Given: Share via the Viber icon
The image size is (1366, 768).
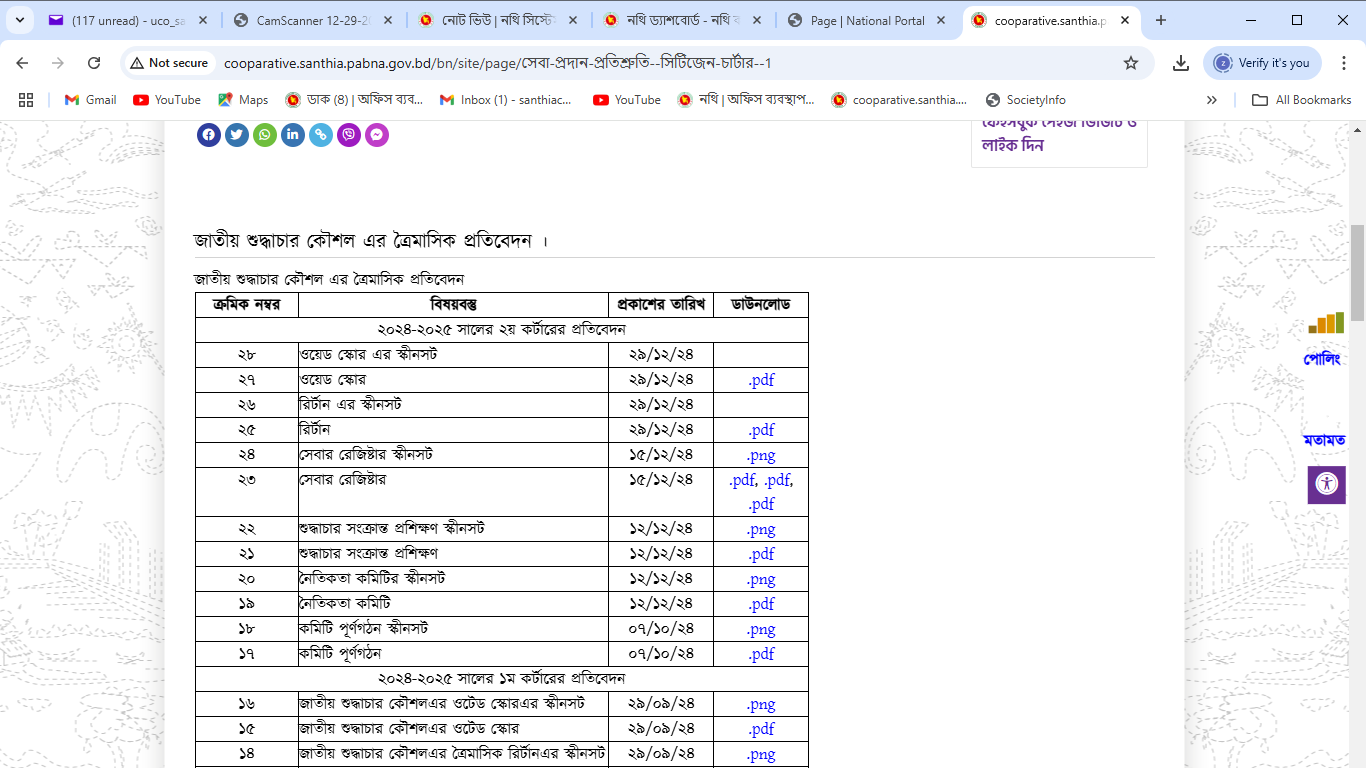Looking at the screenshot, I should pos(349,135).
